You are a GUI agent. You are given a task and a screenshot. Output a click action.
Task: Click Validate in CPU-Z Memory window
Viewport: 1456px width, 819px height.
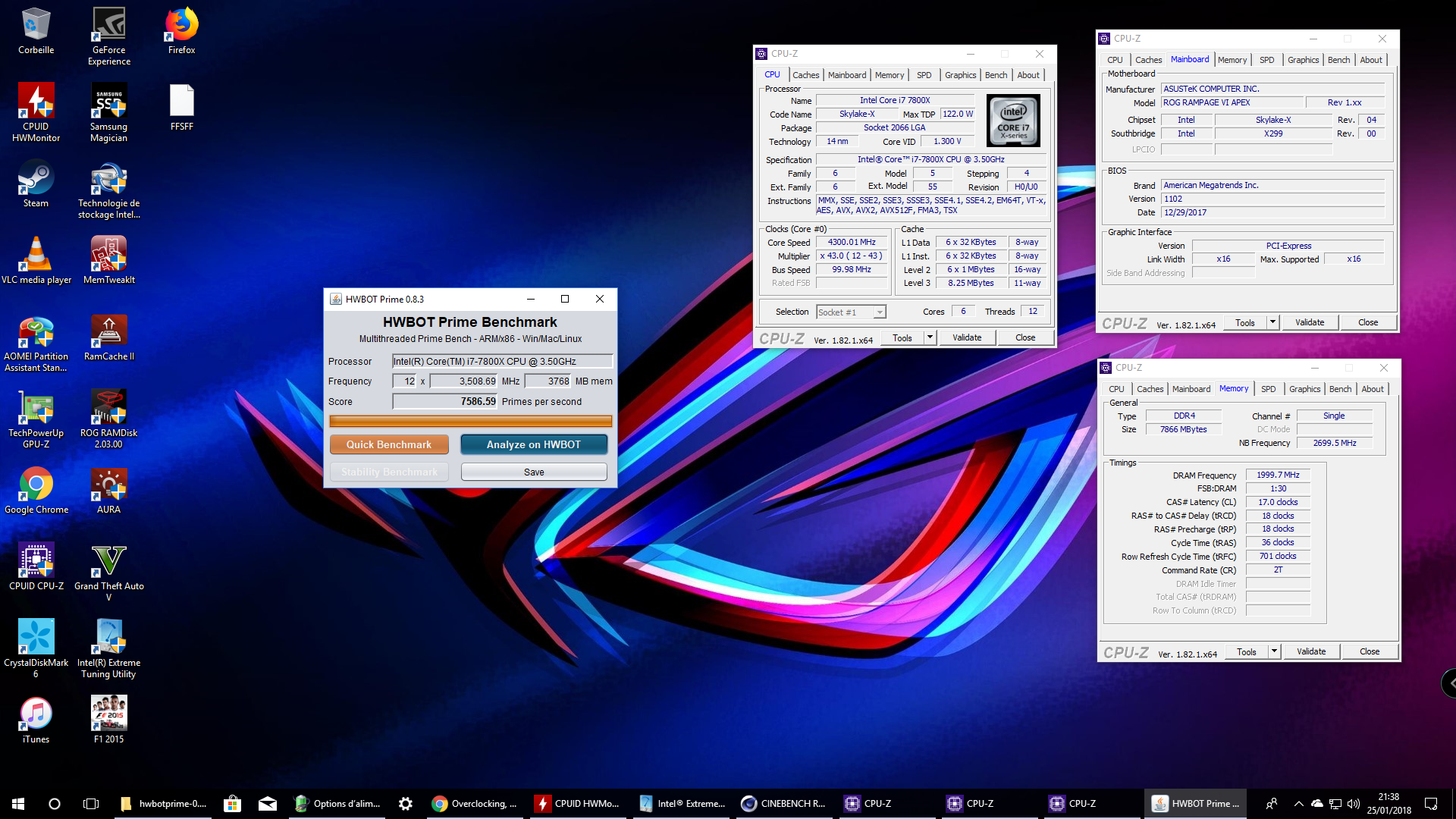(1311, 651)
